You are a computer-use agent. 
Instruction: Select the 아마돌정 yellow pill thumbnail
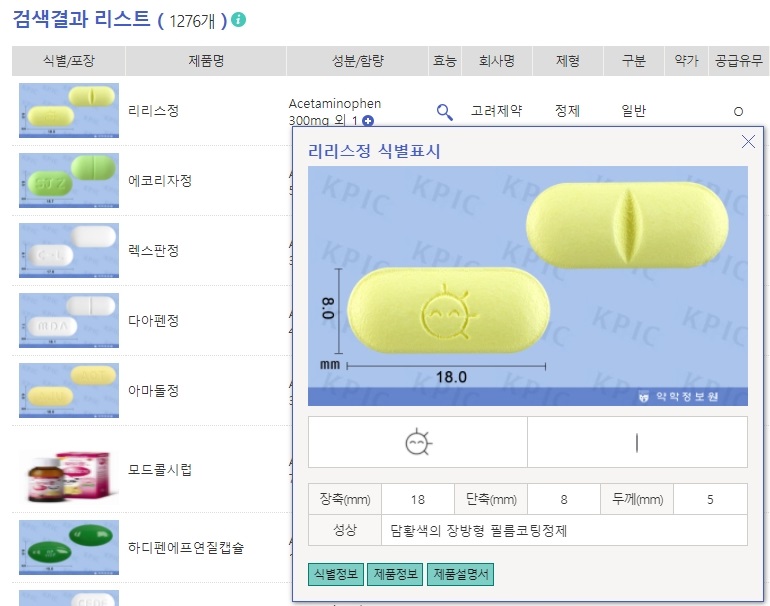tap(69, 390)
